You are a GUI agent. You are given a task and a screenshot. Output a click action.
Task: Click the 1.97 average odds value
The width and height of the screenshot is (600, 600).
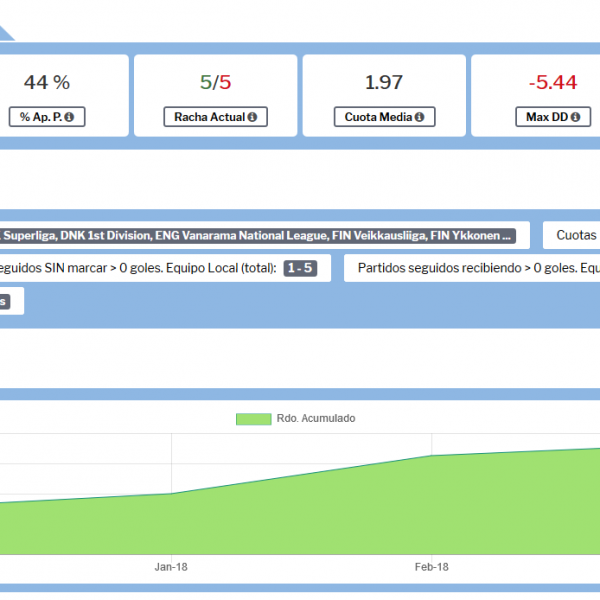(384, 82)
